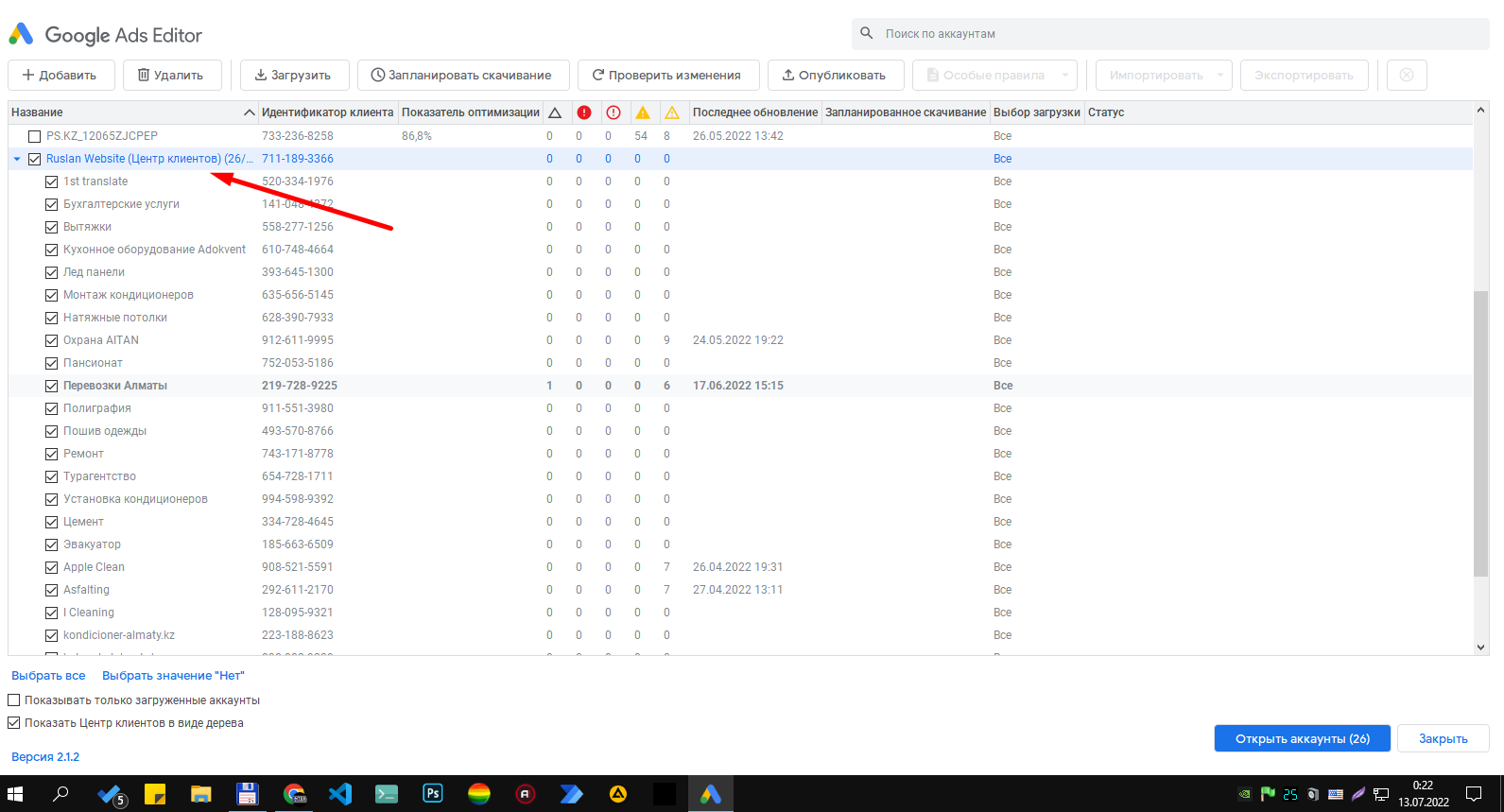
Task: Click the Удалить button
Action: [x=173, y=75]
